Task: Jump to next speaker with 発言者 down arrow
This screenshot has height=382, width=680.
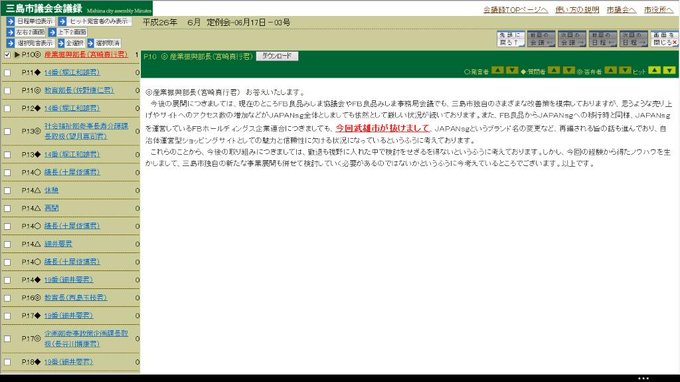Action: click(x=512, y=70)
